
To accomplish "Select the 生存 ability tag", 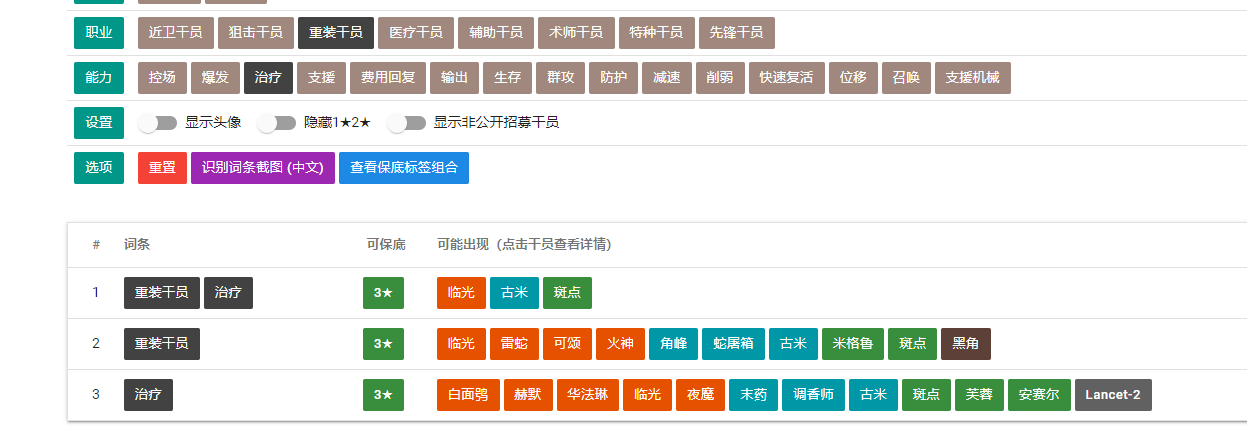I will [x=507, y=78].
